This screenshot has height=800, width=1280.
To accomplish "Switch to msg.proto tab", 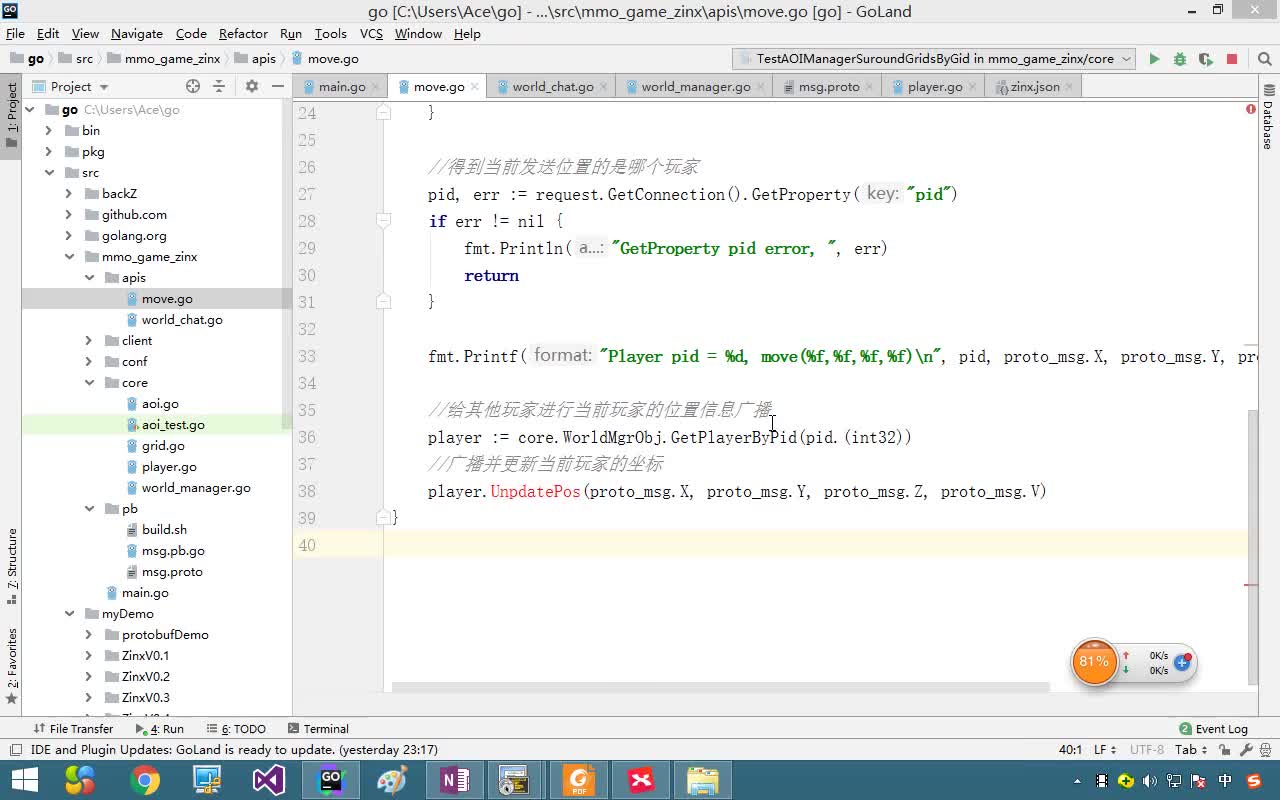I will pyautogui.click(x=829, y=87).
